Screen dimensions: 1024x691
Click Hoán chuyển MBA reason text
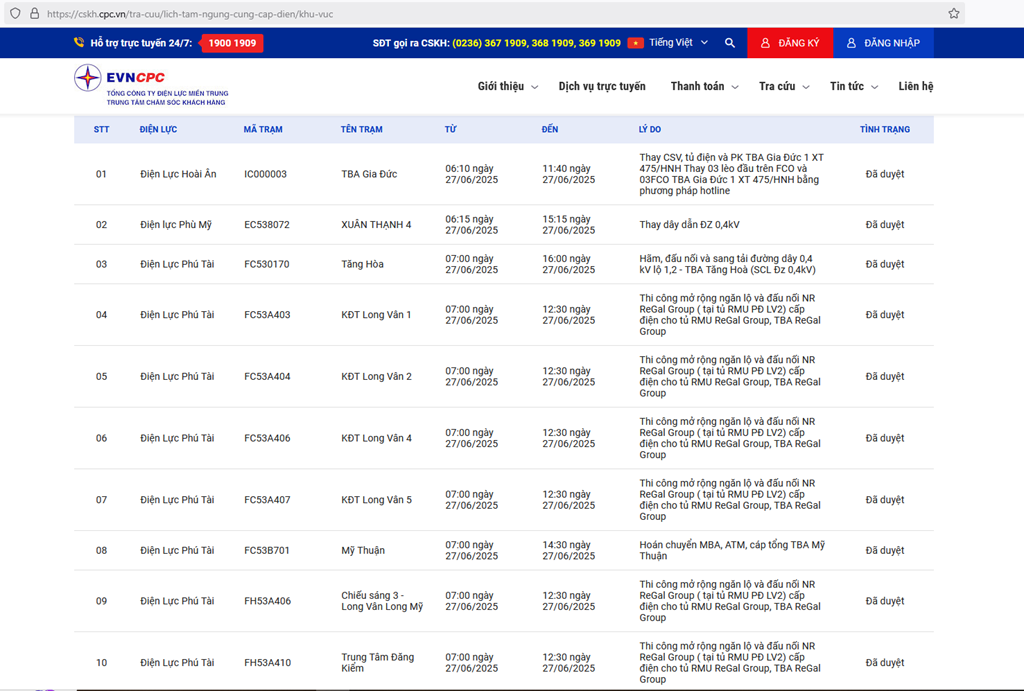click(732, 551)
